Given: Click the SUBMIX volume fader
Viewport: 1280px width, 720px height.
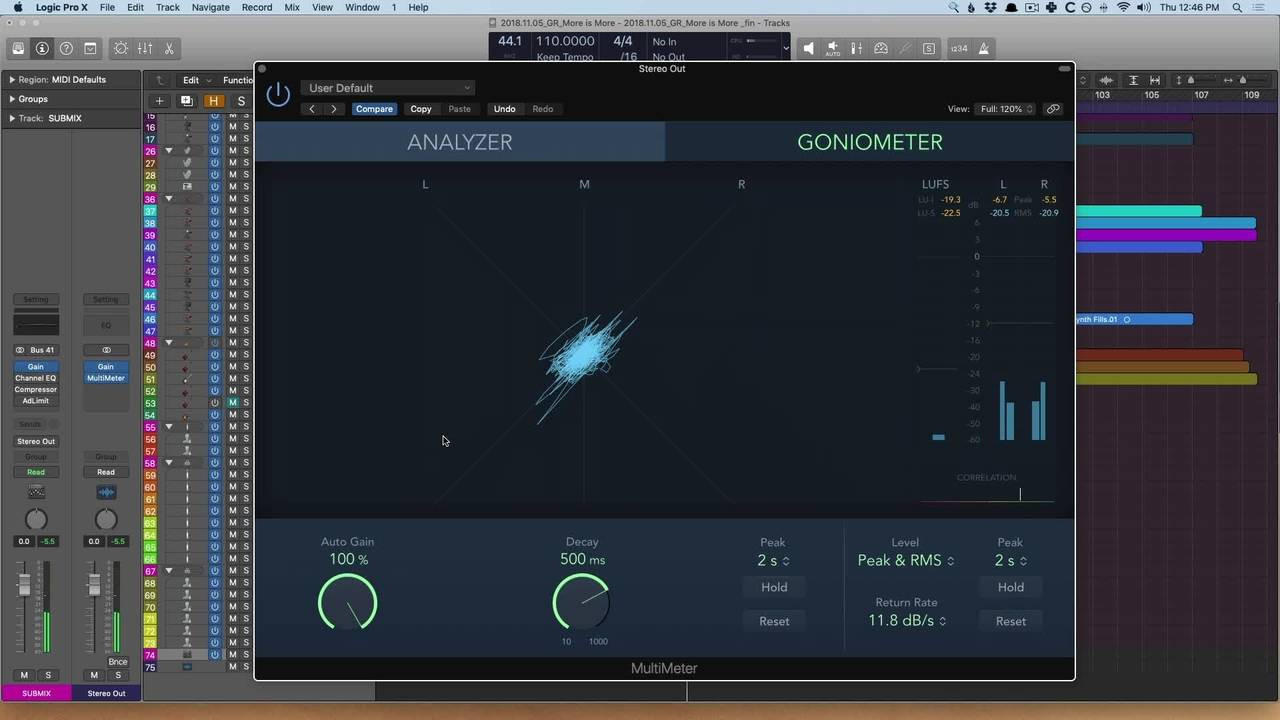Looking at the screenshot, I should coord(24,586).
